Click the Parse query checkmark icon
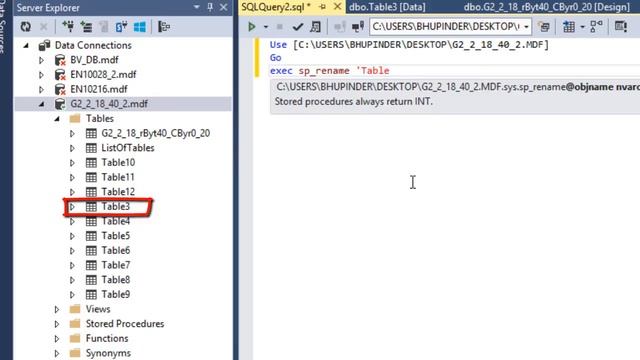This screenshot has height=360, width=640. point(298,27)
